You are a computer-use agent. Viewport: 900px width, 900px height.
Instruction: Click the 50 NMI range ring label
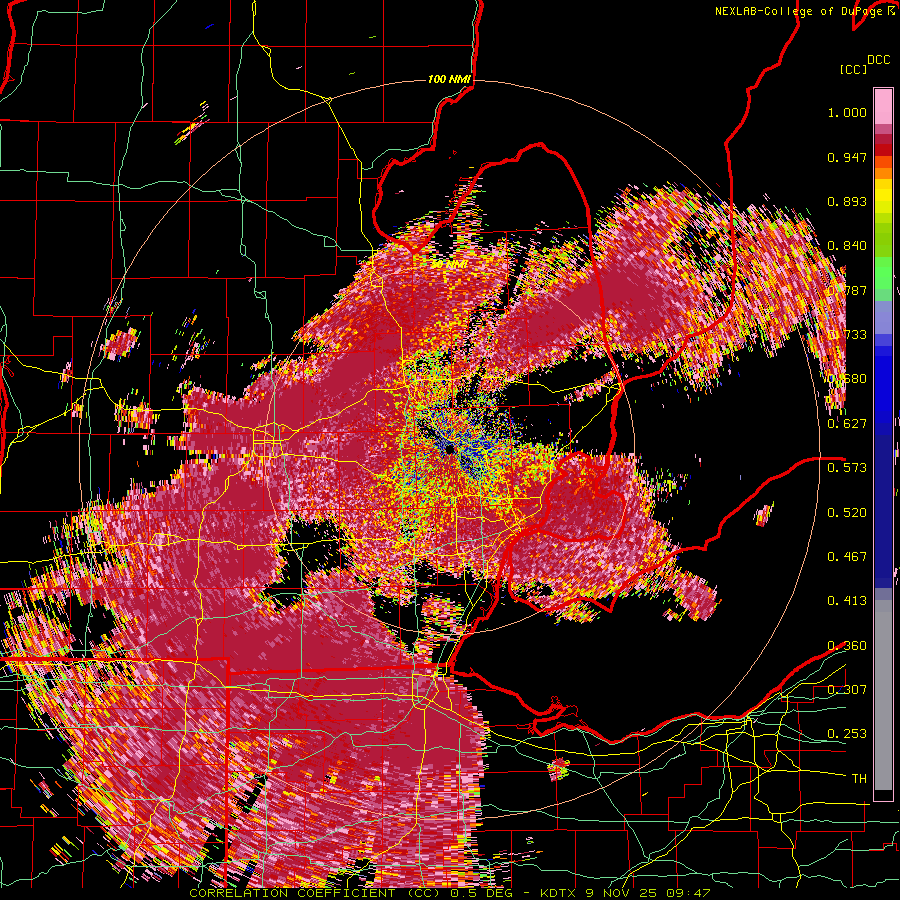coord(449,265)
